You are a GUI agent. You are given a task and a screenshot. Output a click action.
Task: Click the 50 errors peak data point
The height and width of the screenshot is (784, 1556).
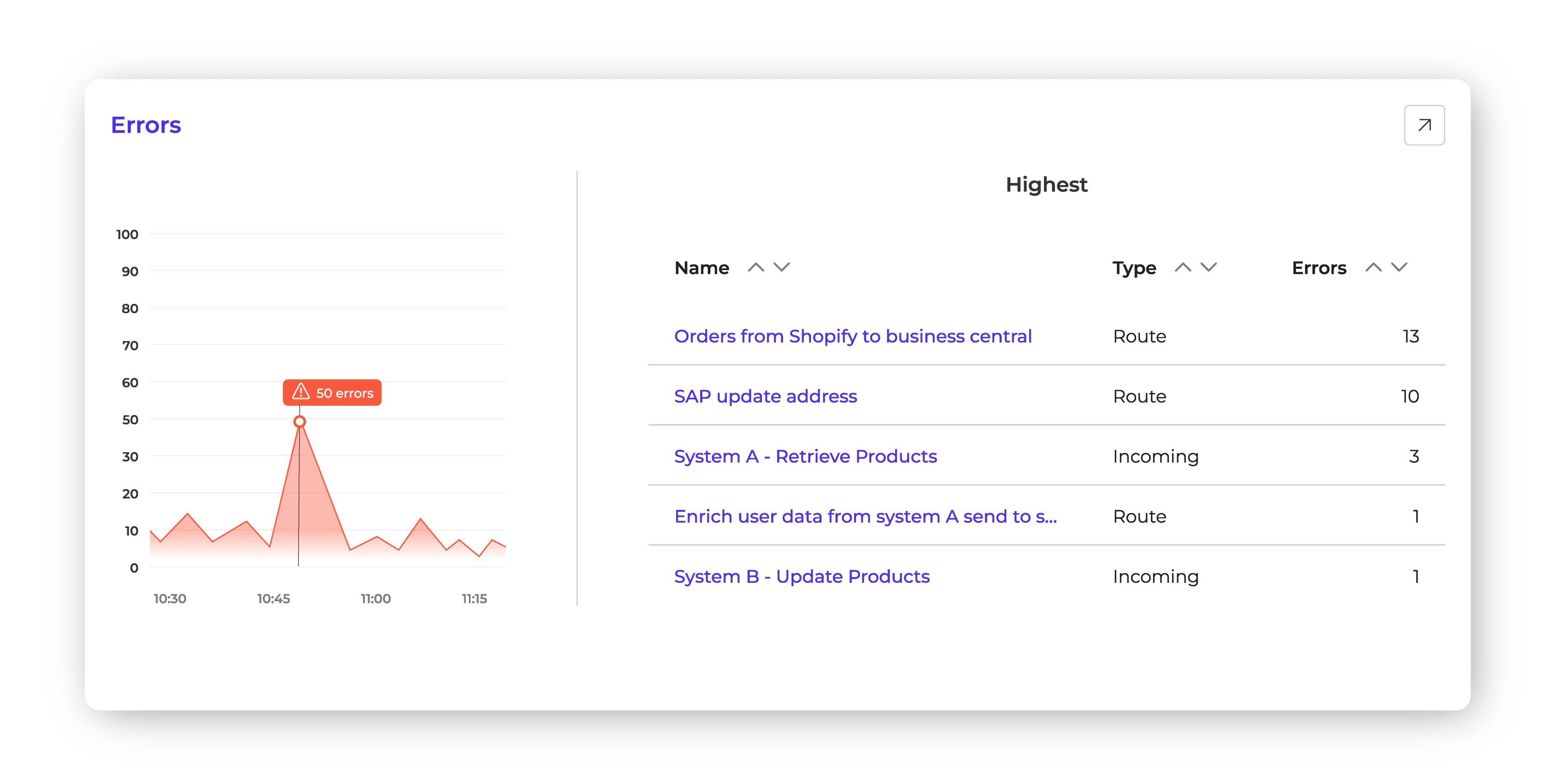pyautogui.click(x=300, y=422)
